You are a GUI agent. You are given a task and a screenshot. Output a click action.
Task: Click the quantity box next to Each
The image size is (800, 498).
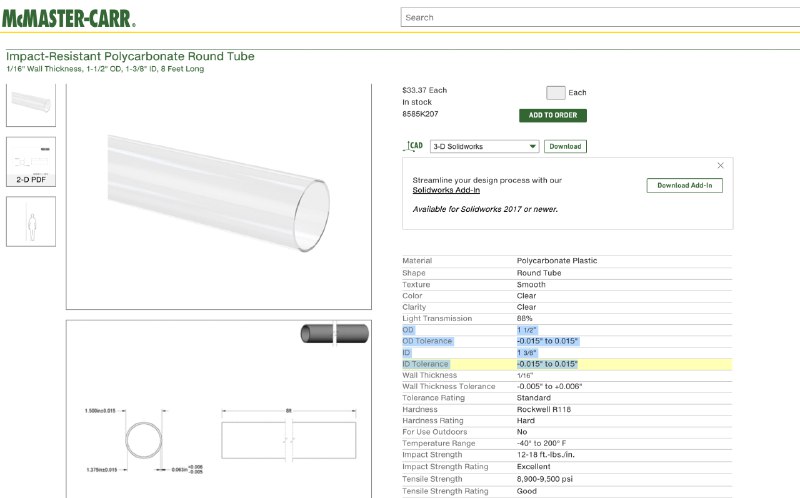pos(556,92)
